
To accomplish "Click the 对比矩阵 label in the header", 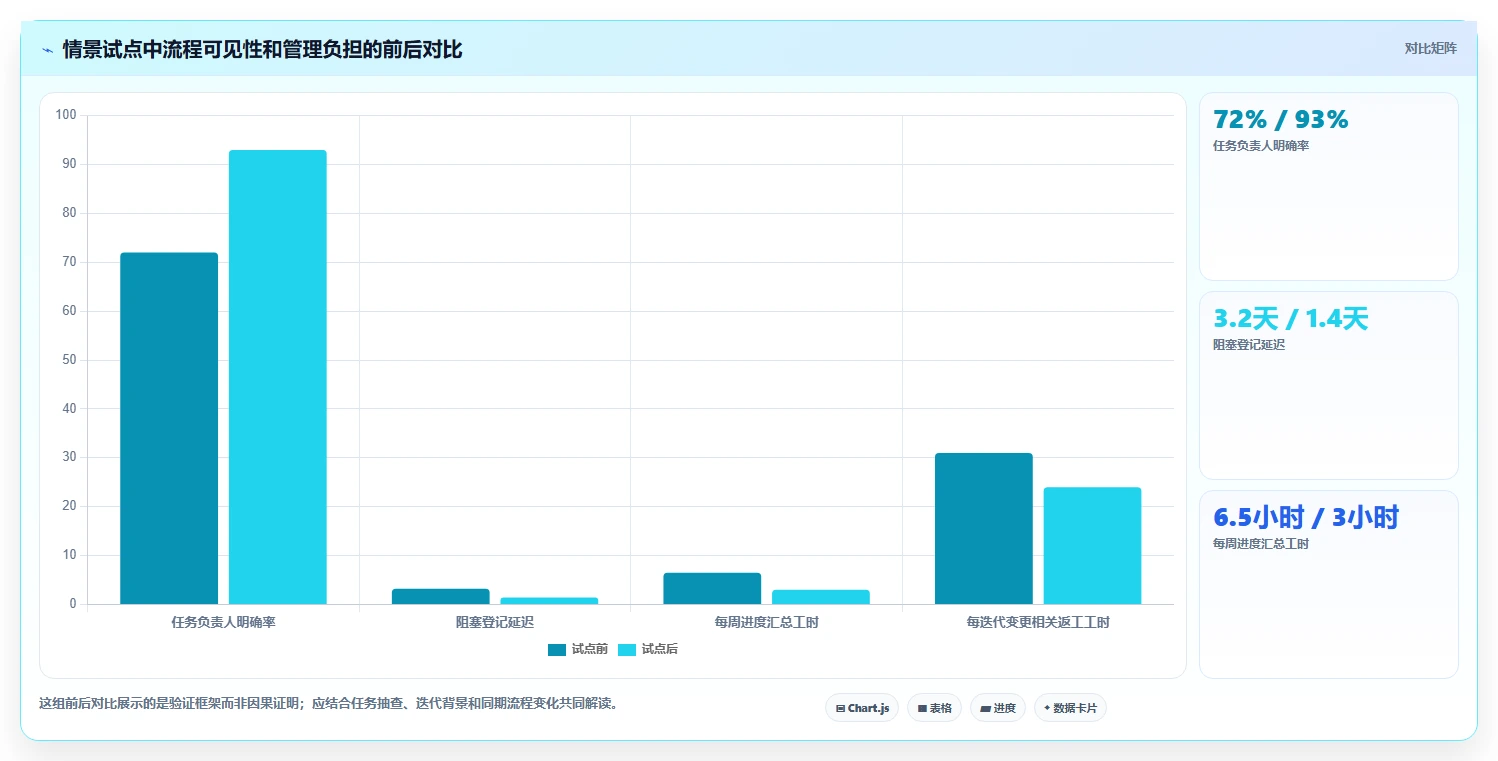I will (1431, 49).
